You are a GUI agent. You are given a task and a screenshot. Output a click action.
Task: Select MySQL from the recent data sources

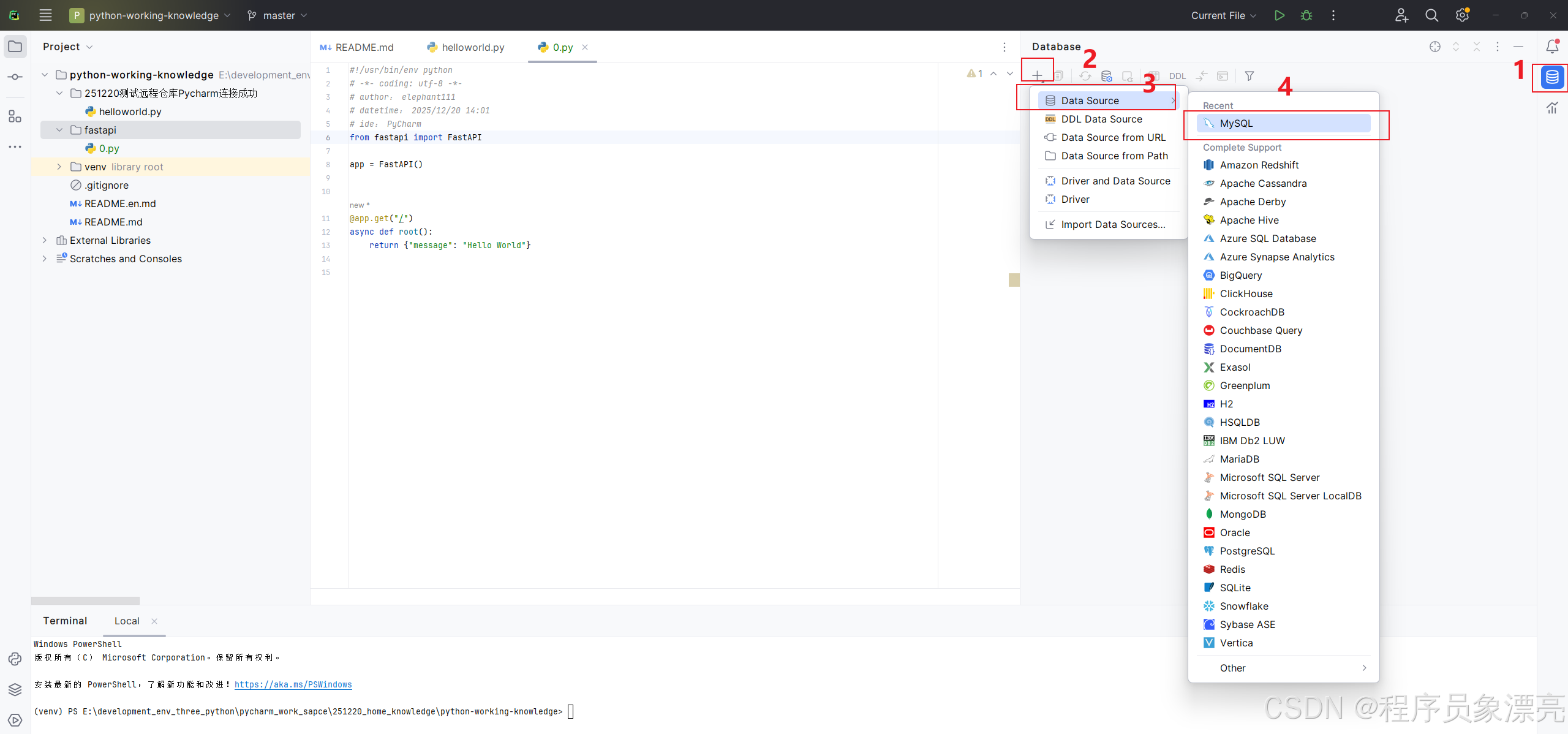point(1236,123)
